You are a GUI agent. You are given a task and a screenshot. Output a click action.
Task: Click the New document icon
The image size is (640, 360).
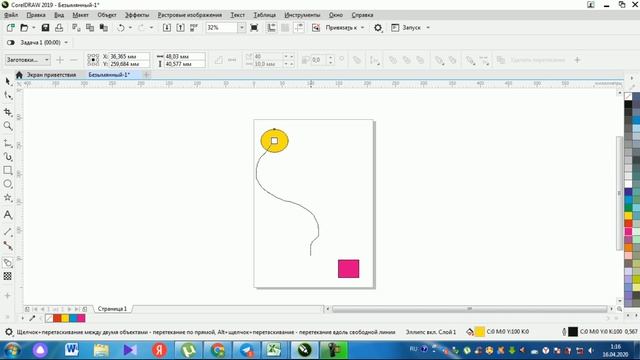pos(11,27)
